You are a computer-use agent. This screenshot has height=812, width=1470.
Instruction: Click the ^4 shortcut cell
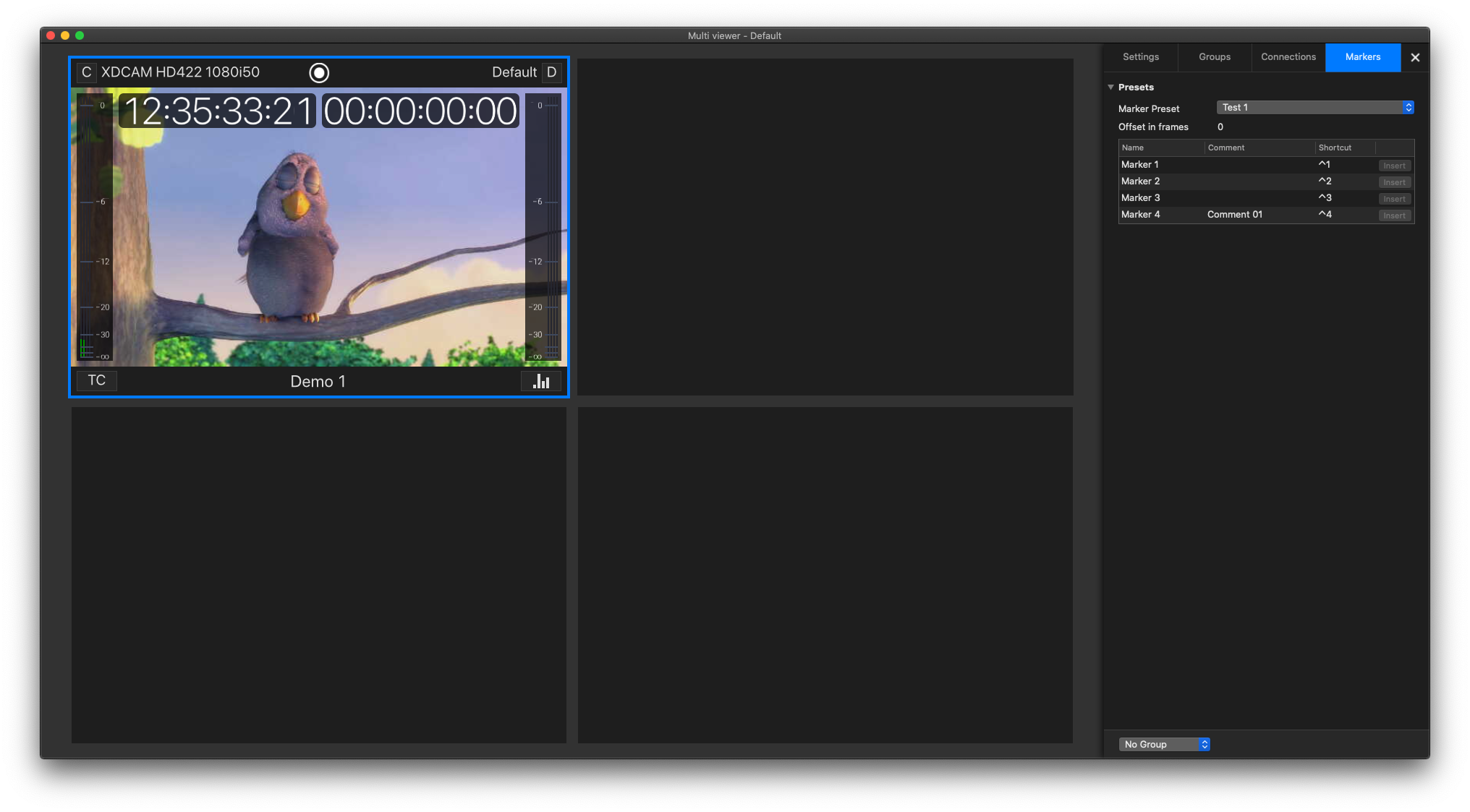click(1325, 215)
